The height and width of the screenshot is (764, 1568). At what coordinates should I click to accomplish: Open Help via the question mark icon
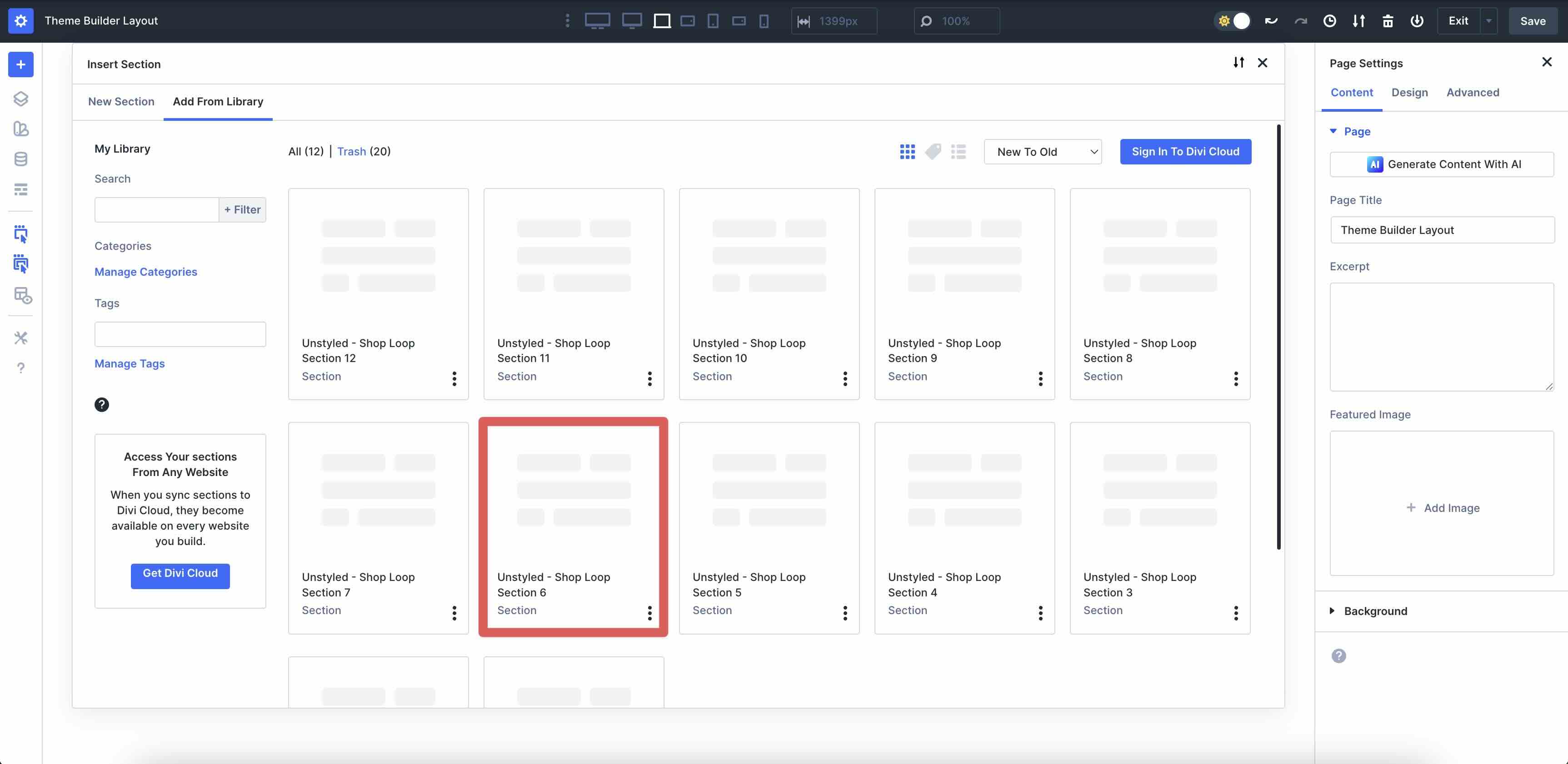[x=21, y=368]
